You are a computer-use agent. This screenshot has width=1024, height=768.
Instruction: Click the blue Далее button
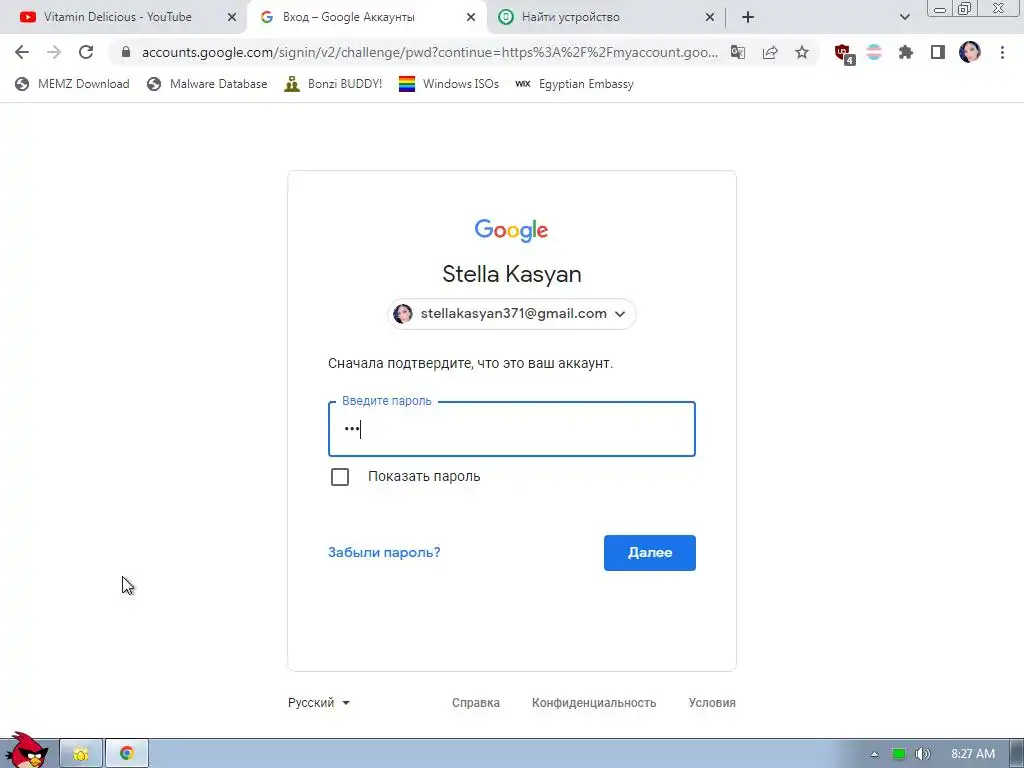point(650,553)
